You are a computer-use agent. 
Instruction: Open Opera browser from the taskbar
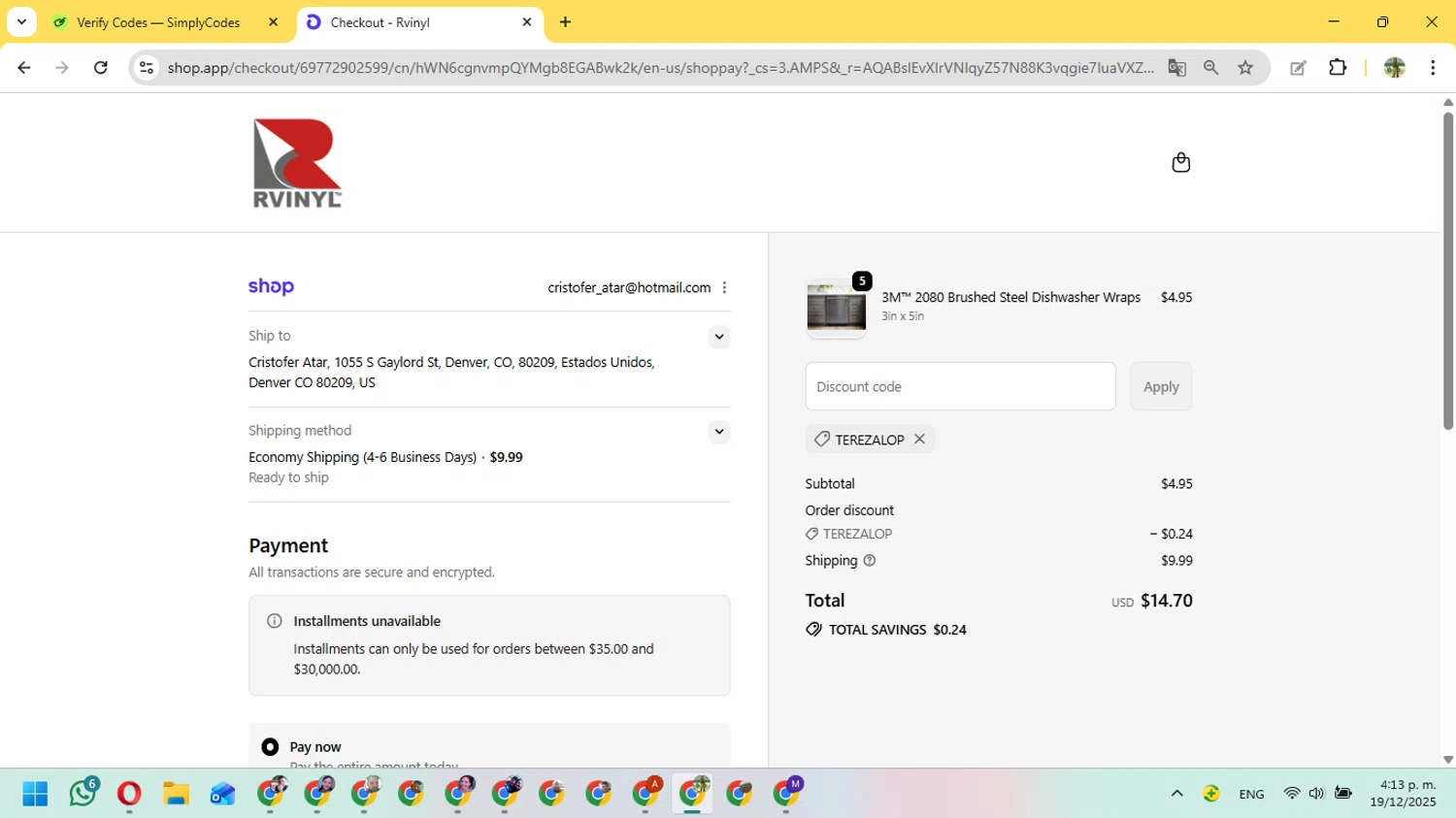point(129,794)
